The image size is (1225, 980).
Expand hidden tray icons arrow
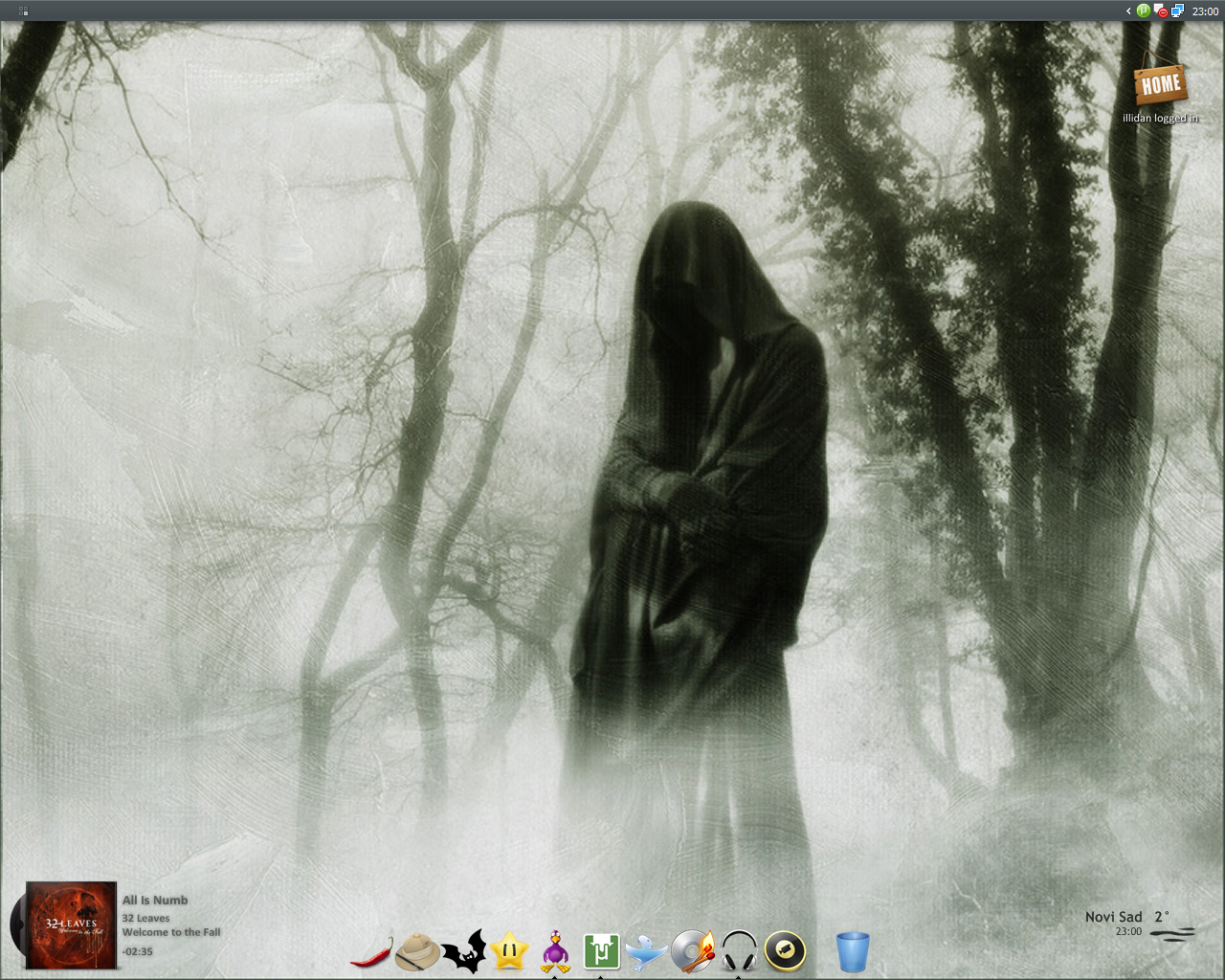point(1128,11)
